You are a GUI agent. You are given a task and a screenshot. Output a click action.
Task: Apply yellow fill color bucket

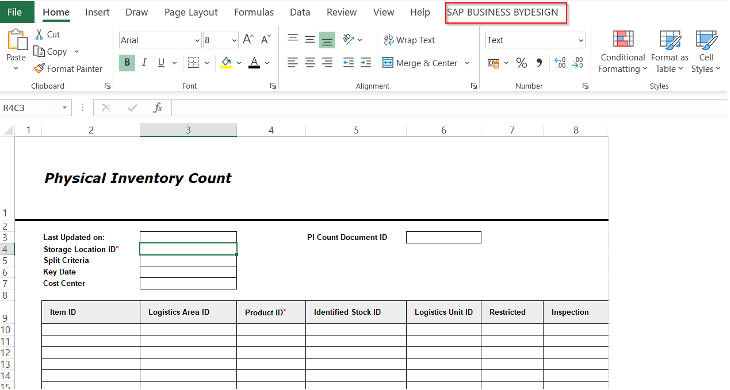(x=226, y=62)
